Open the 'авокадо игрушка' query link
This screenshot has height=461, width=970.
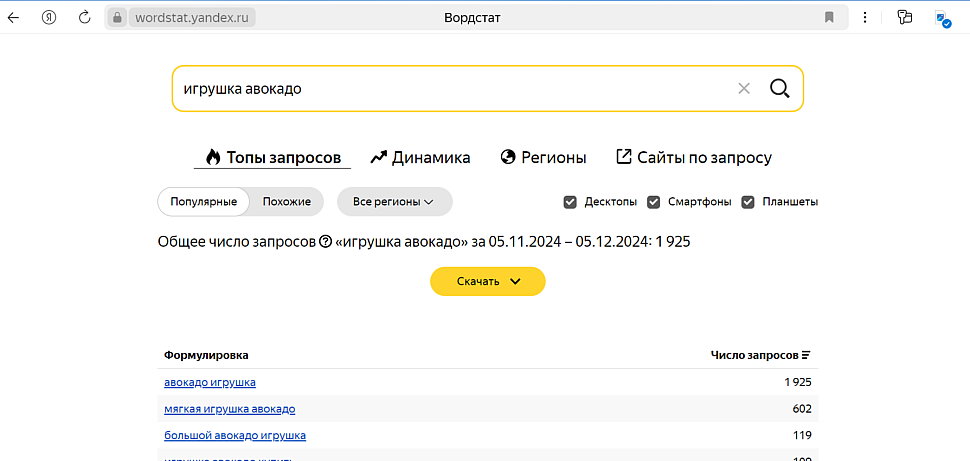point(210,382)
